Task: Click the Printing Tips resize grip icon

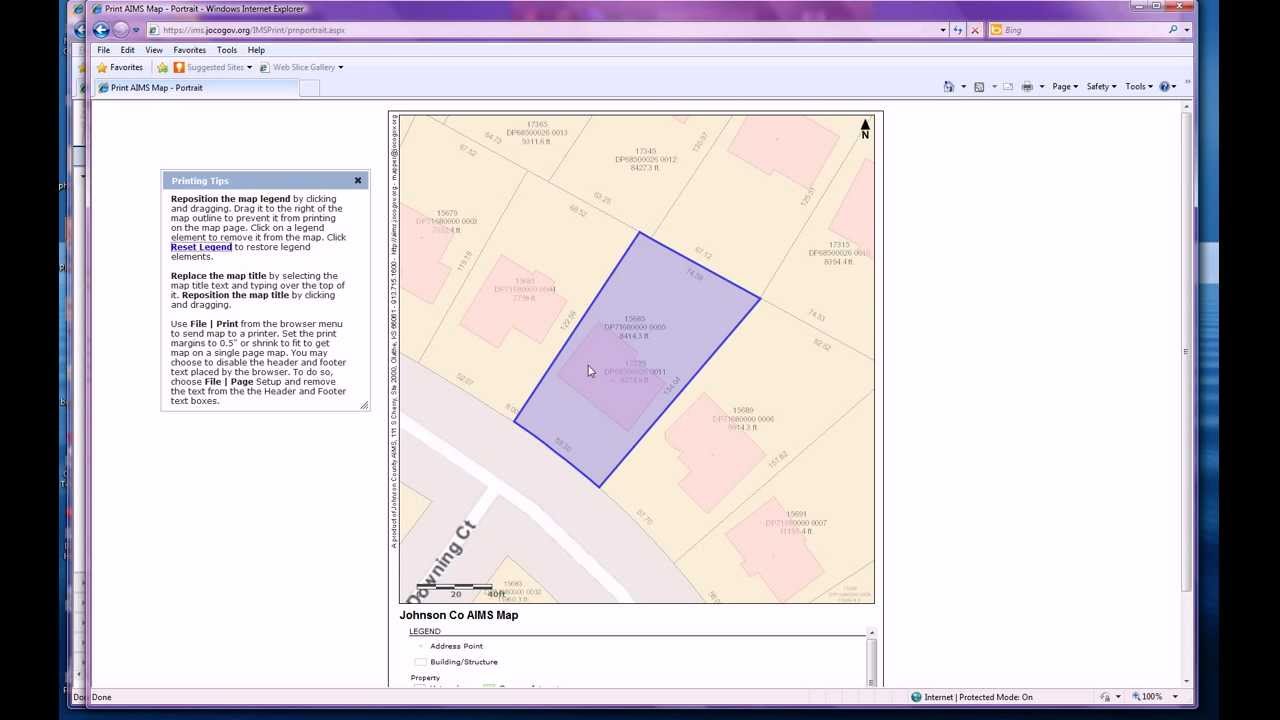Action: (364, 405)
